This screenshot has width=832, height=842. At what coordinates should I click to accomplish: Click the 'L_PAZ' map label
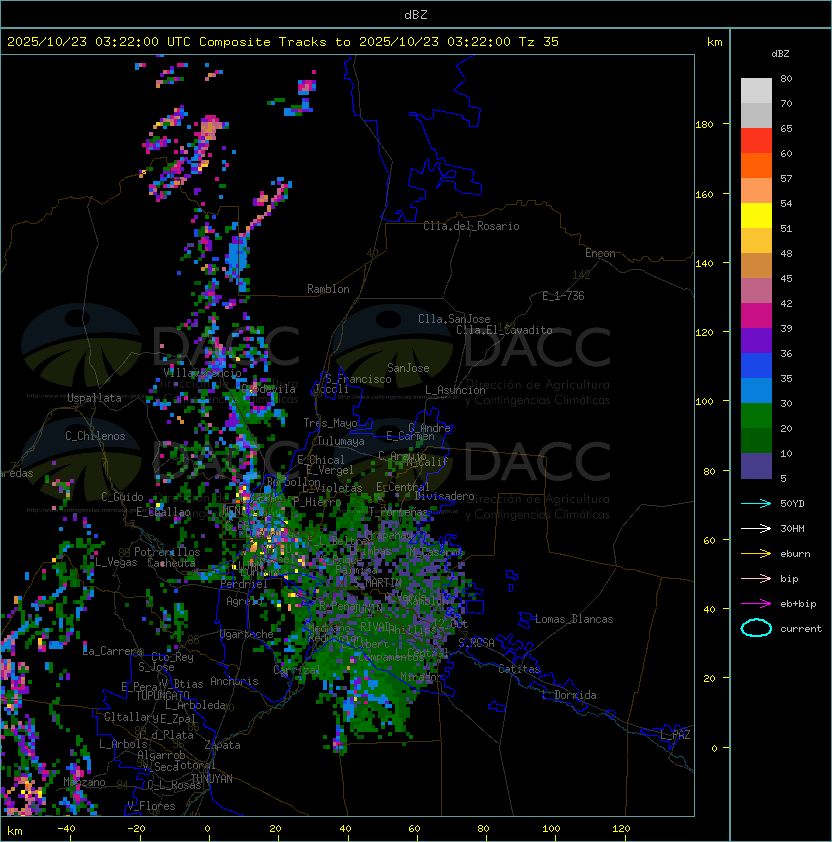point(675,735)
